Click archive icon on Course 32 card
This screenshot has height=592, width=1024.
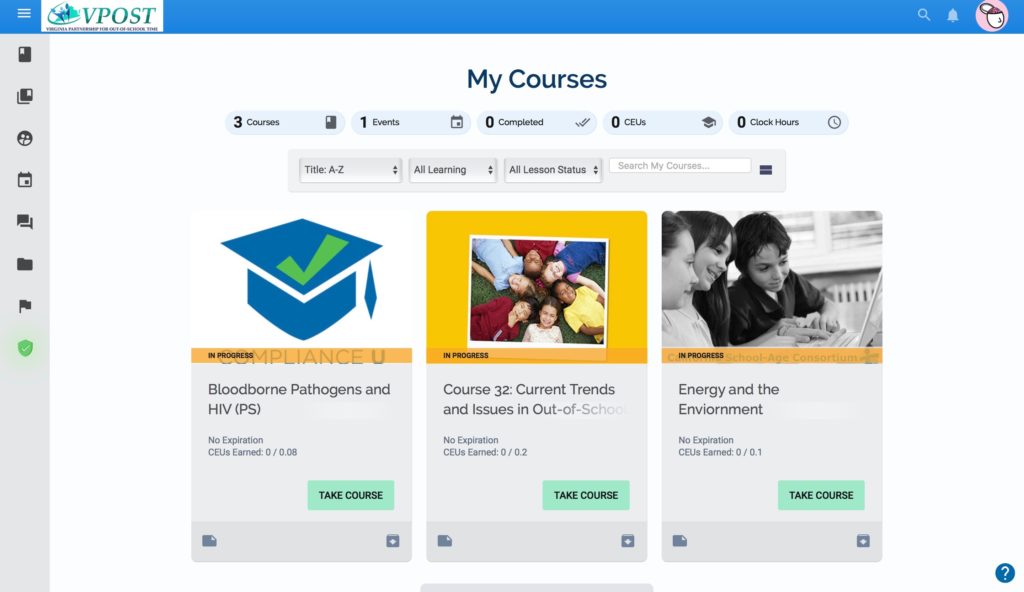[628, 540]
